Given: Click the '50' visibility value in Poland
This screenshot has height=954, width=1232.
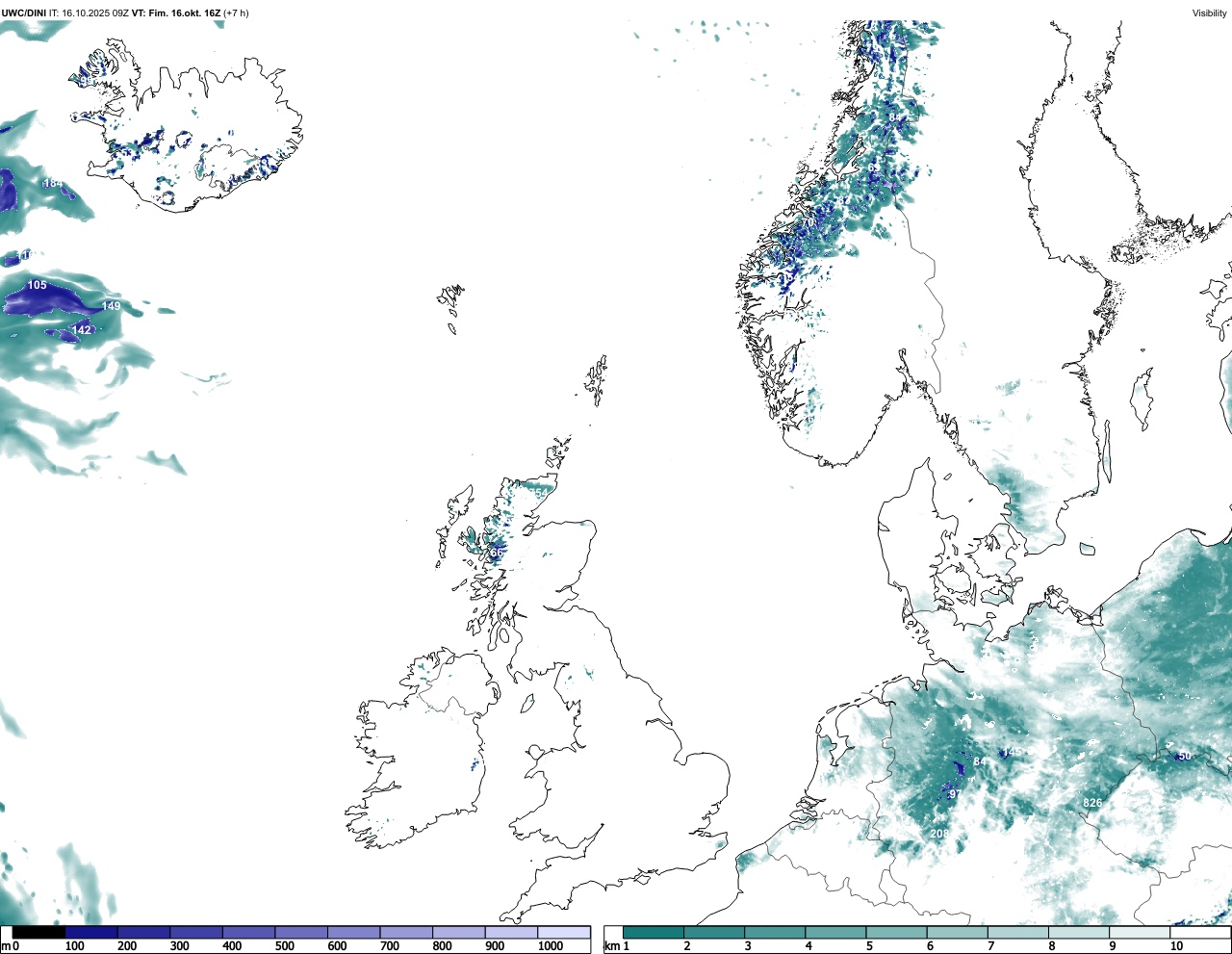Looking at the screenshot, I should coord(1185,756).
